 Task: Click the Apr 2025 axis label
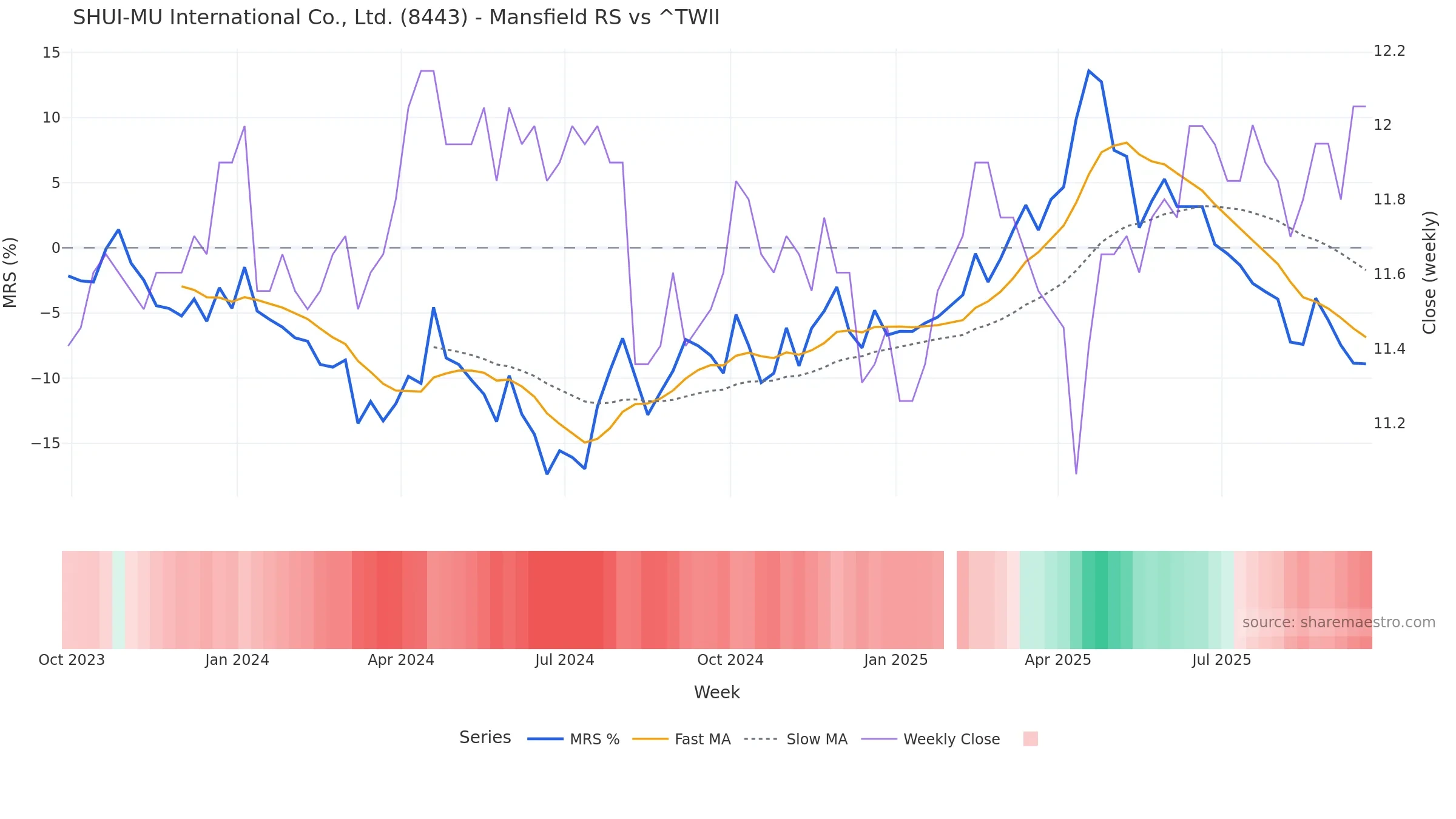point(1057,659)
